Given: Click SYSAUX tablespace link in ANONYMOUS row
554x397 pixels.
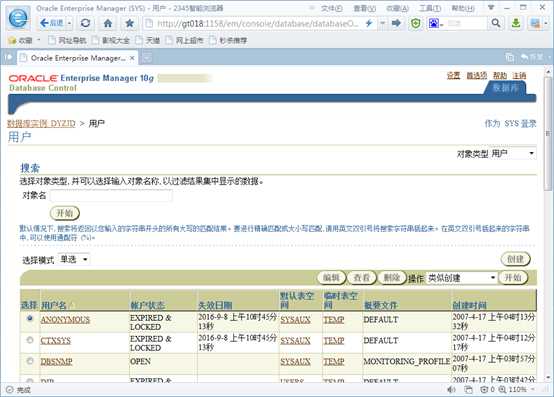Looking at the screenshot, I should pos(295,319).
